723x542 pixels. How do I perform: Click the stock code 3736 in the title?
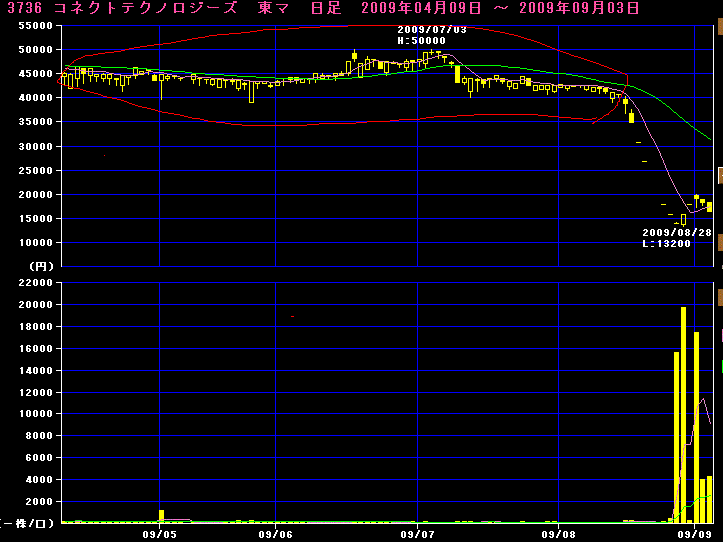pos(22,8)
